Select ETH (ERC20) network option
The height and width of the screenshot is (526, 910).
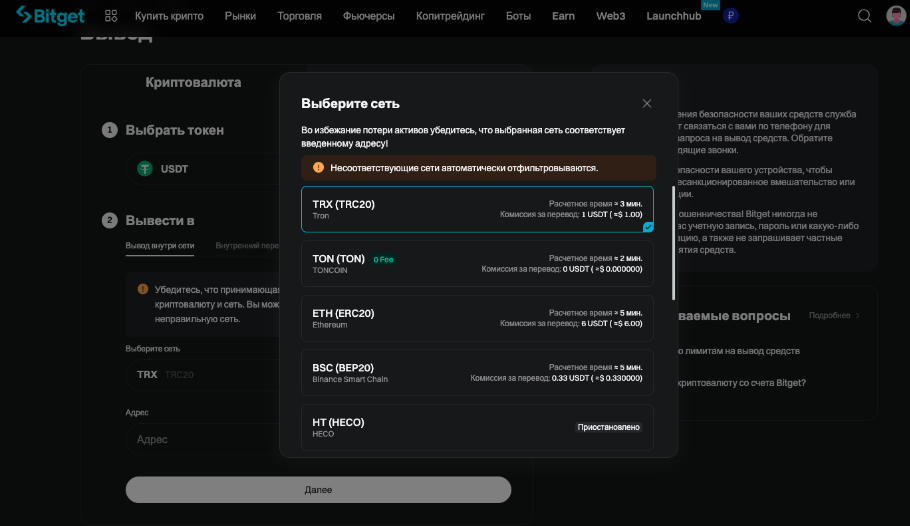[x=477, y=318]
